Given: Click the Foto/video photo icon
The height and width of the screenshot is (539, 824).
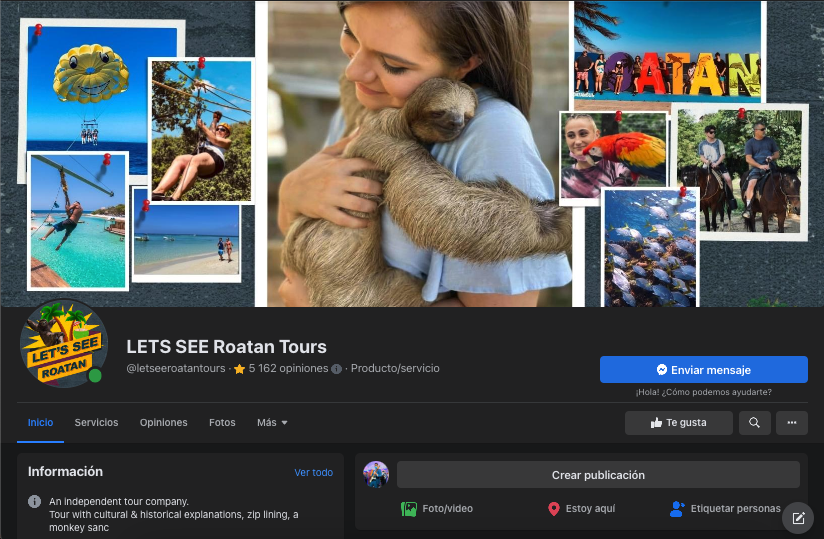Looking at the screenshot, I should click(408, 509).
